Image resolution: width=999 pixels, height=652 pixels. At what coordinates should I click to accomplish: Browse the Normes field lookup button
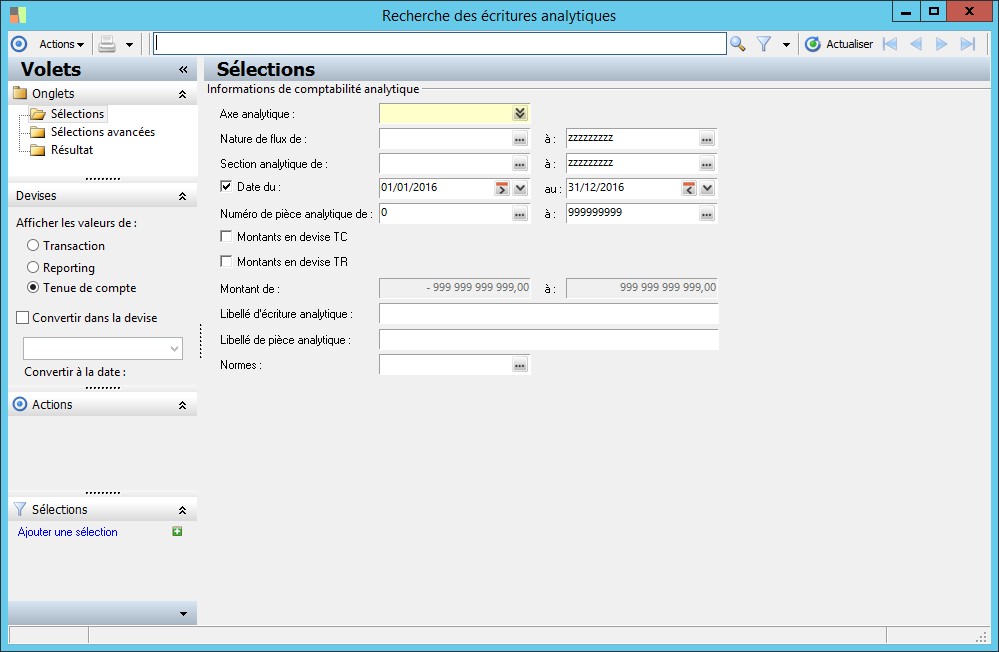point(520,365)
